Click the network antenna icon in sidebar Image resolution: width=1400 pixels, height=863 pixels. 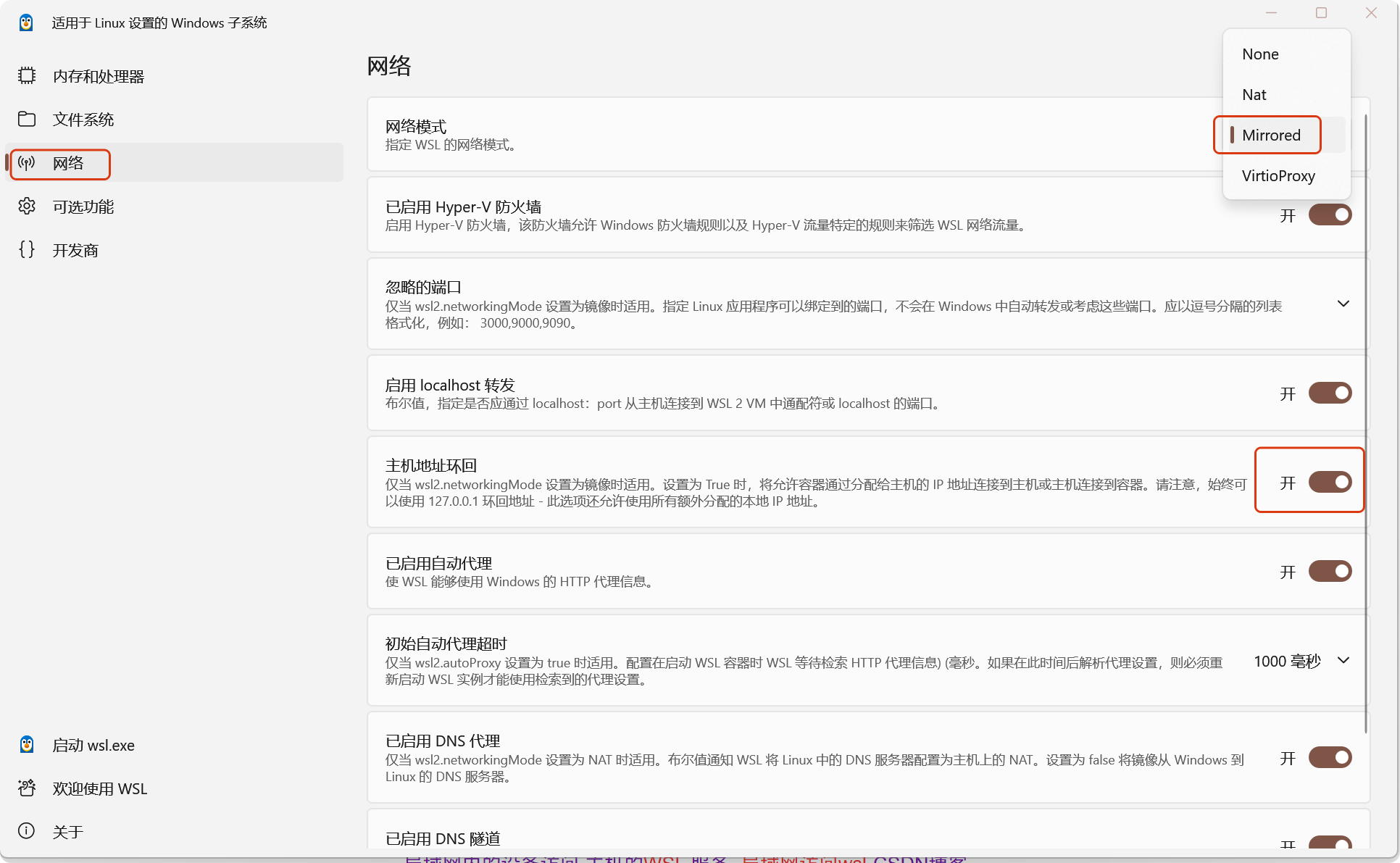[x=27, y=162]
